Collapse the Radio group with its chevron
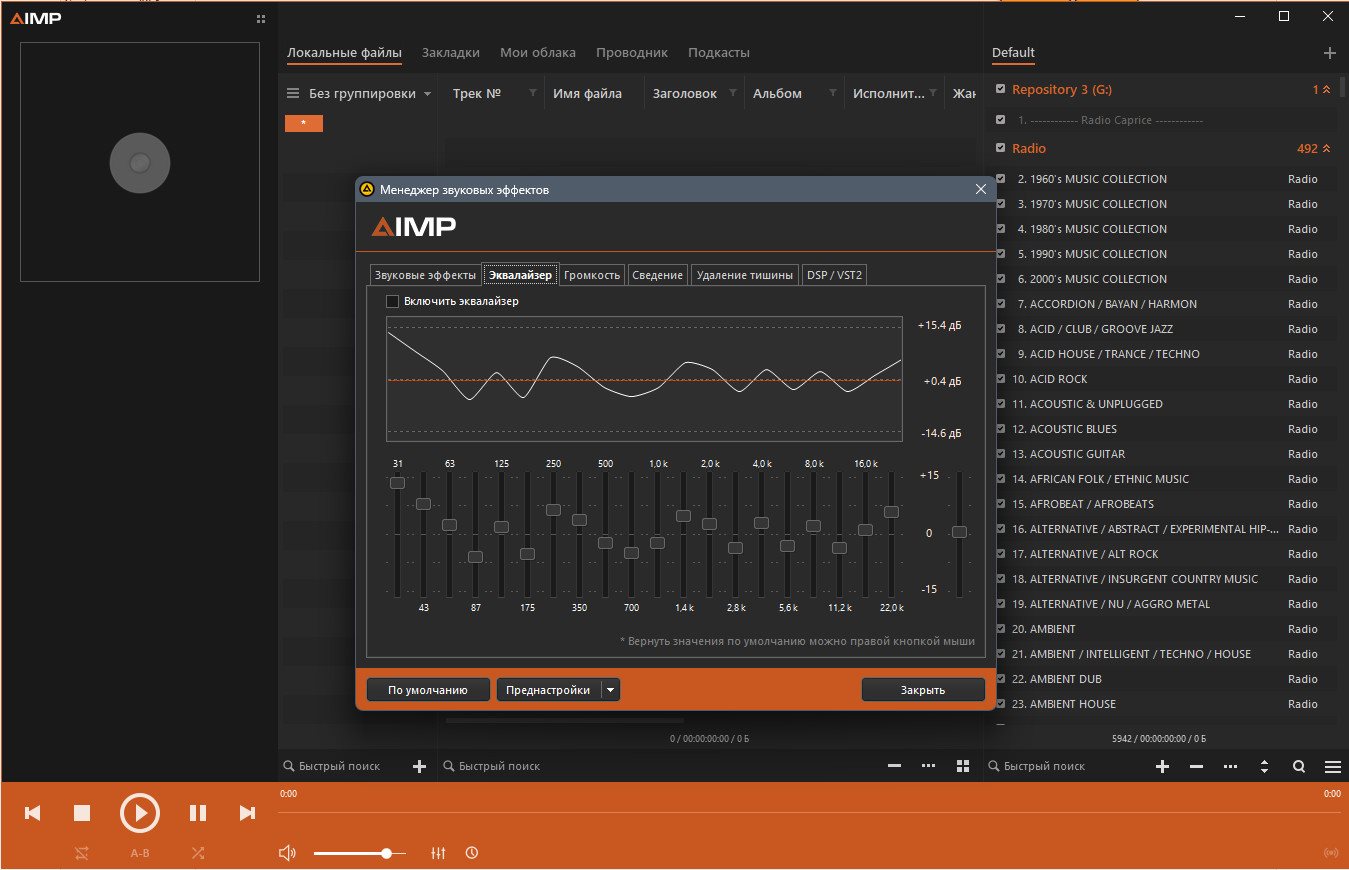The height and width of the screenshot is (870, 1349). click(x=1326, y=149)
